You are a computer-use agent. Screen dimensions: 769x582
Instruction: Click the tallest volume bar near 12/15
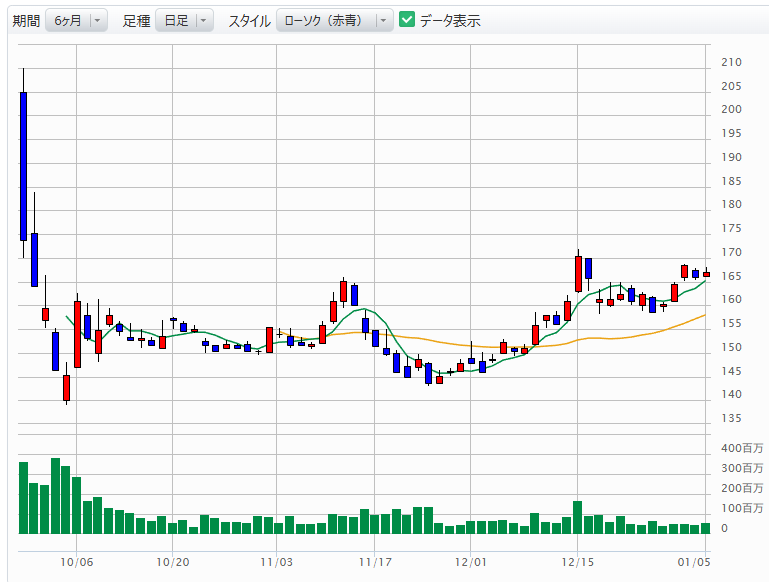pos(577,517)
